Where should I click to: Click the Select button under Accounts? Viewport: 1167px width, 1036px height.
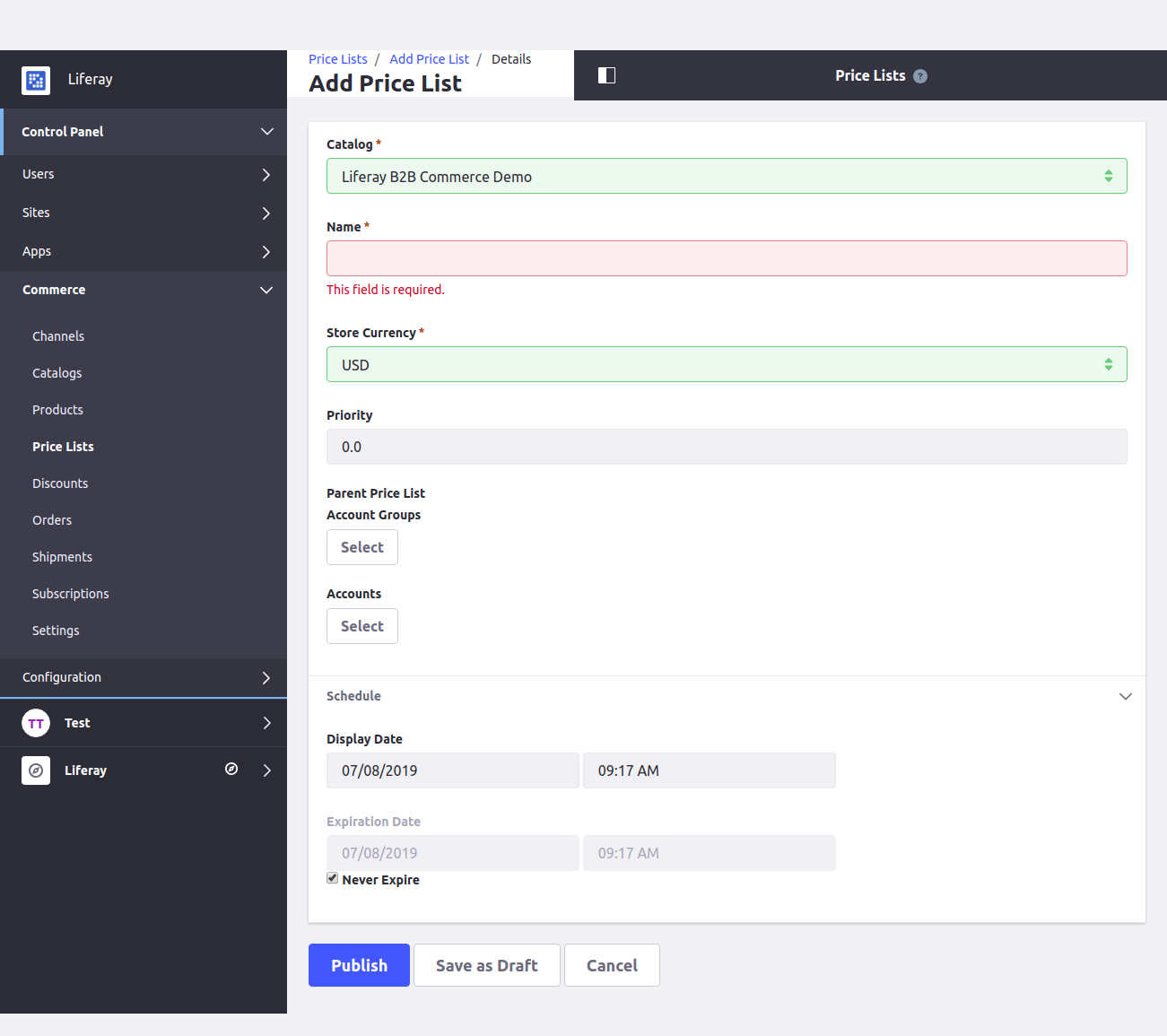click(x=362, y=626)
